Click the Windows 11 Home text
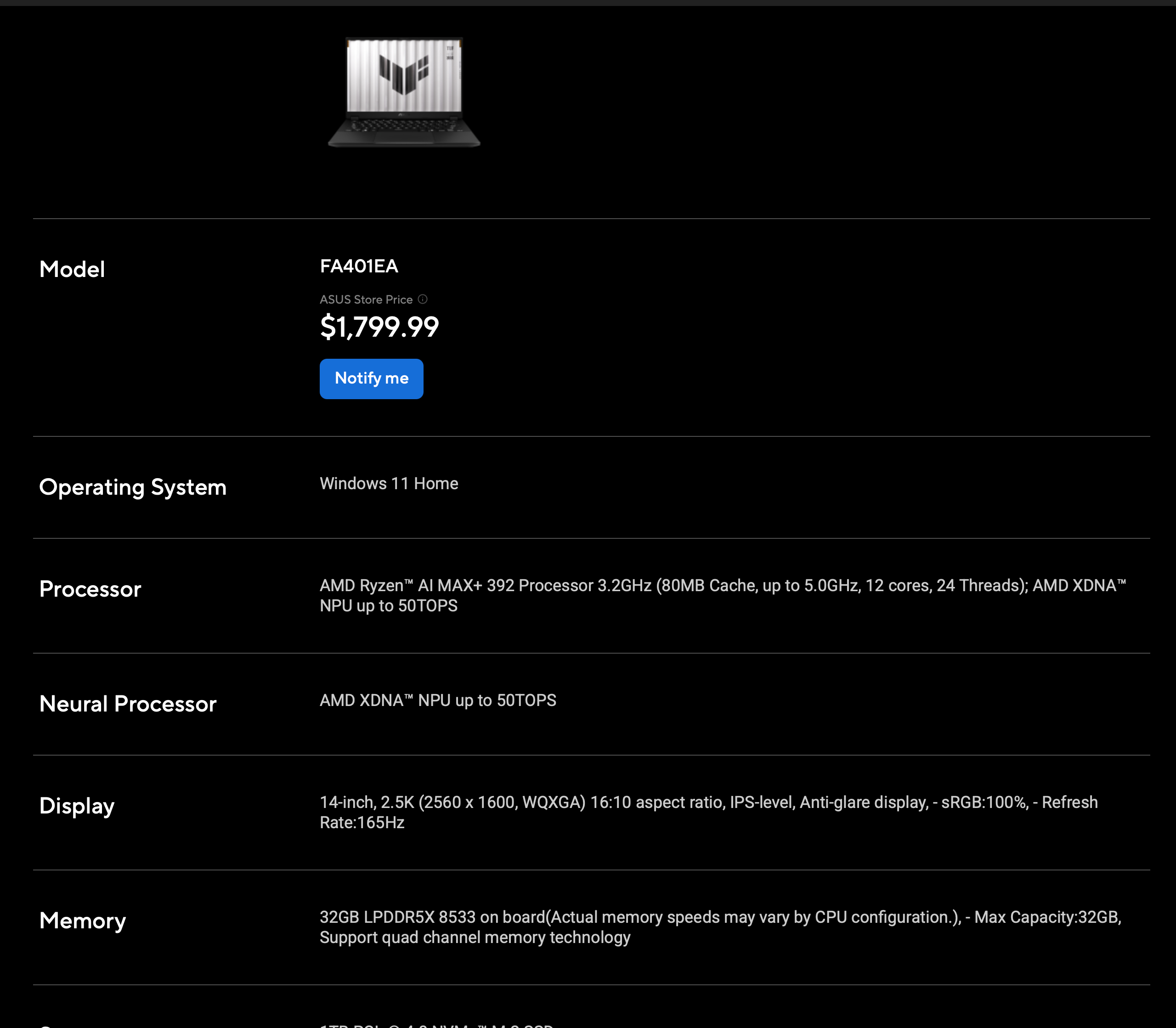 pyautogui.click(x=388, y=484)
